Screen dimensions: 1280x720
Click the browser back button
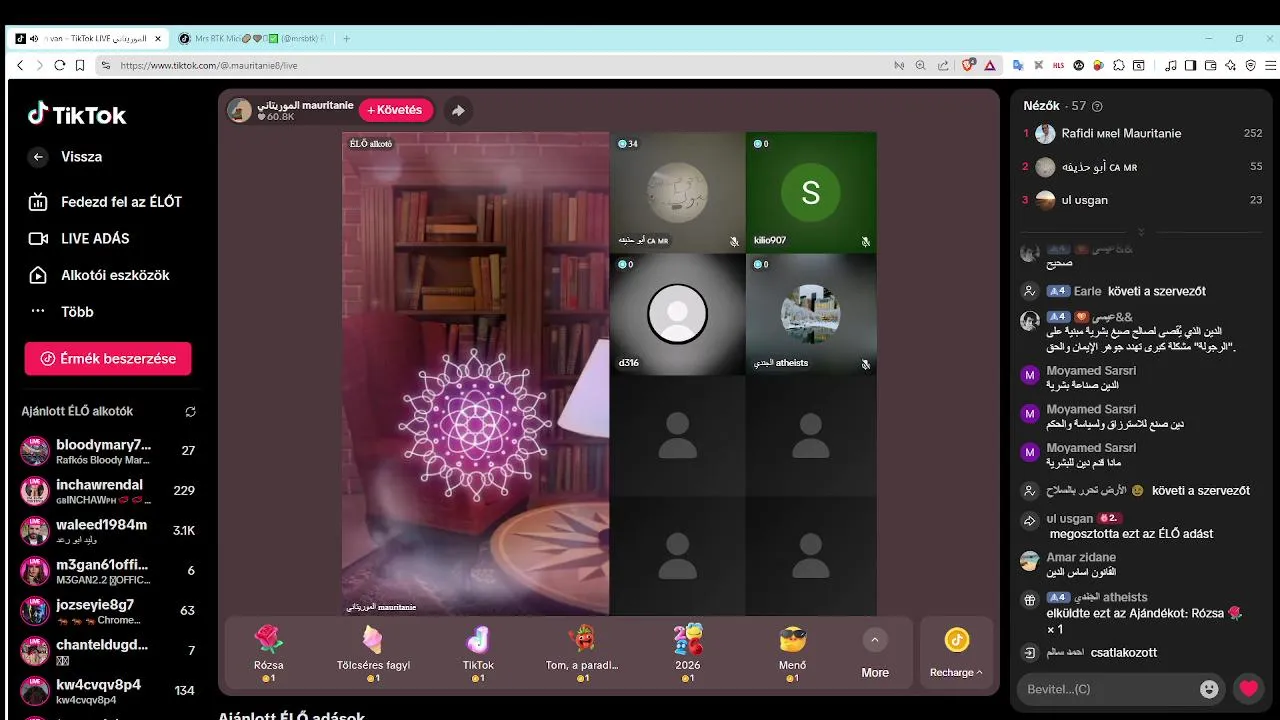[19, 65]
